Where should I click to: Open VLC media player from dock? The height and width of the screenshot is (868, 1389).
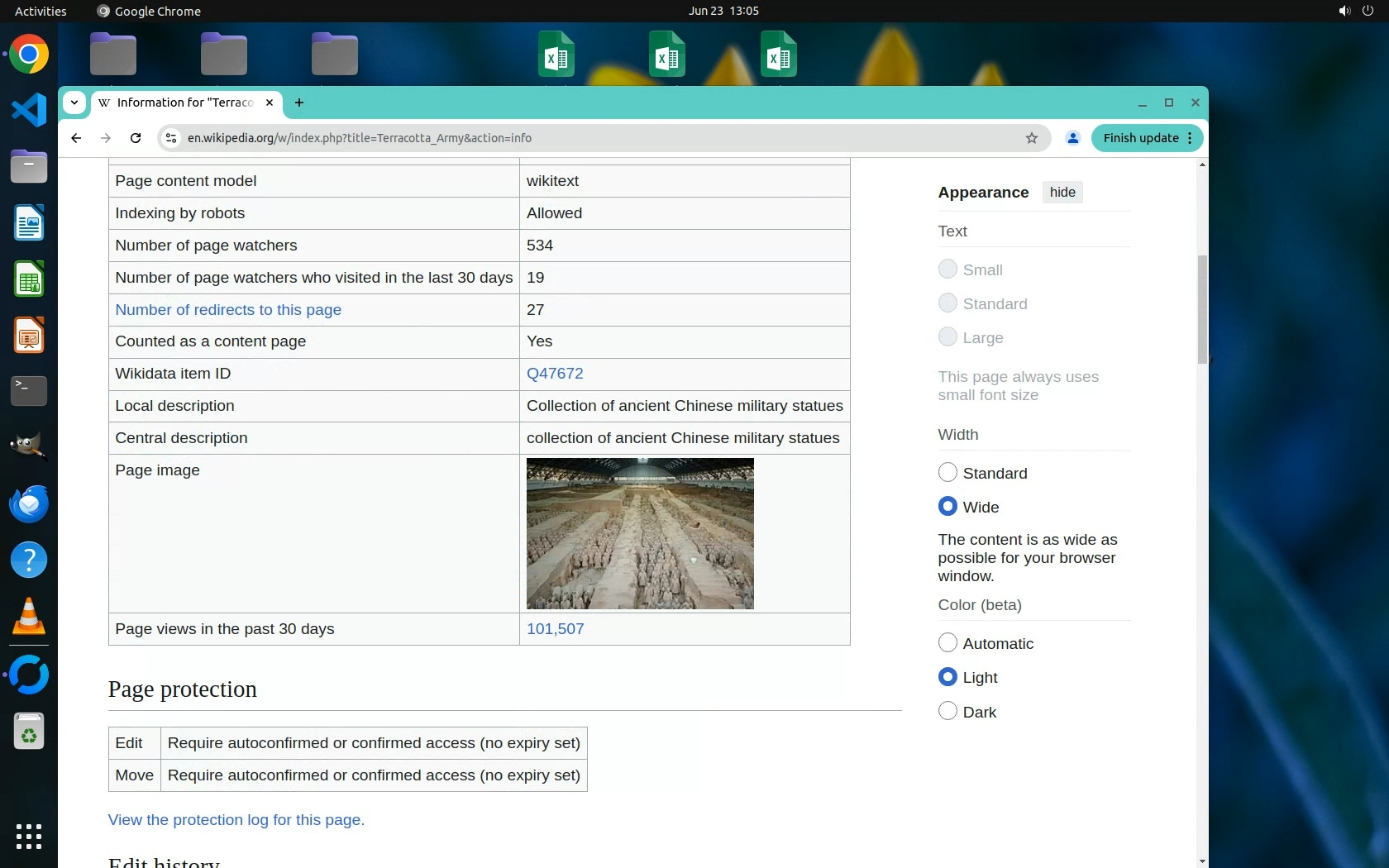click(x=29, y=617)
